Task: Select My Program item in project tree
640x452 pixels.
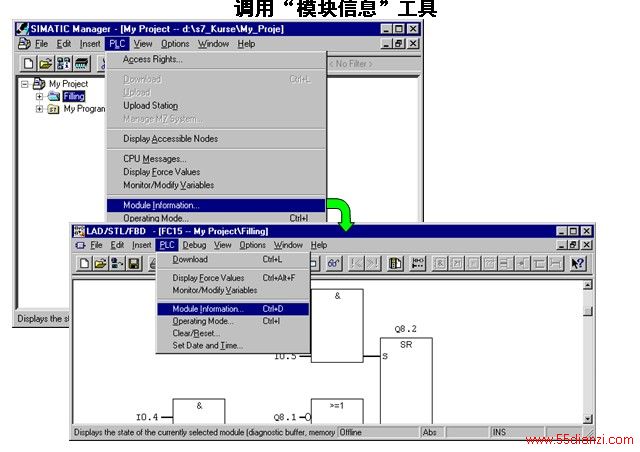Action: click(x=84, y=109)
